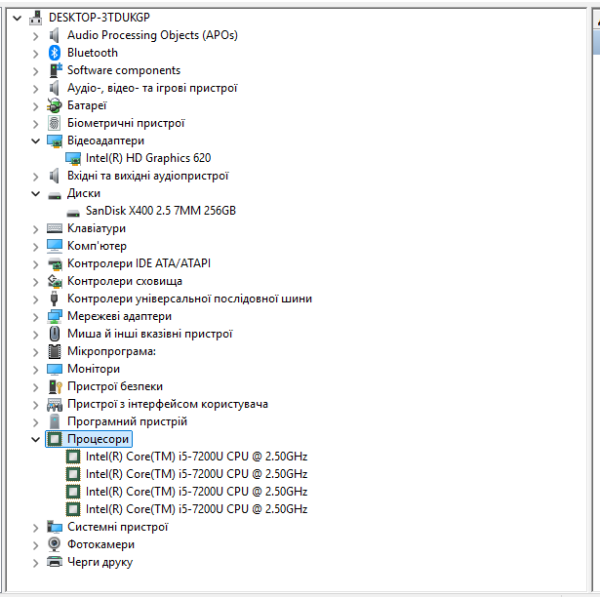The height and width of the screenshot is (600, 600).
Task: Click the Диски drive icon
Action: click(54, 195)
